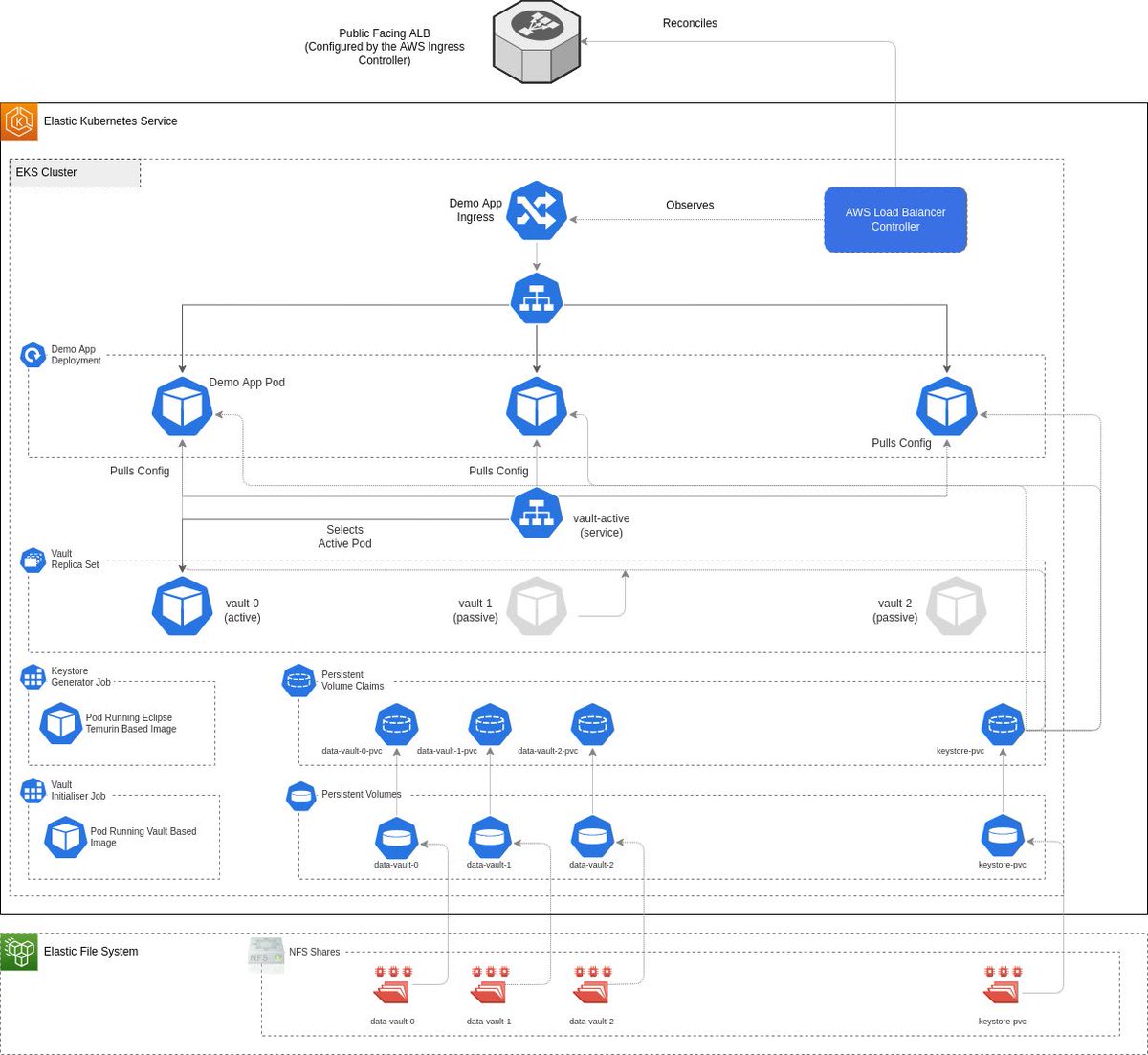Select the data-vault-1 NFS folder icon
The height and width of the screenshot is (1055, 1148).
point(489,990)
